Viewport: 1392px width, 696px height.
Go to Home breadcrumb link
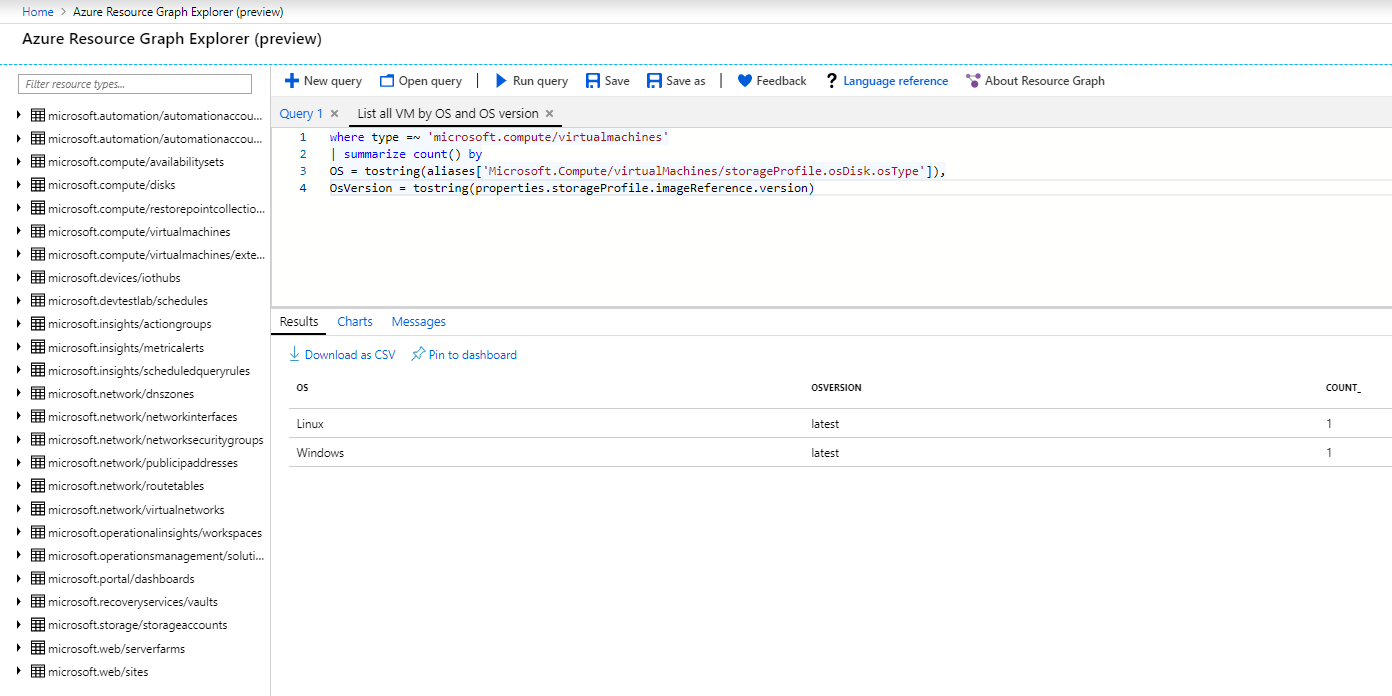pyautogui.click(x=38, y=12)
